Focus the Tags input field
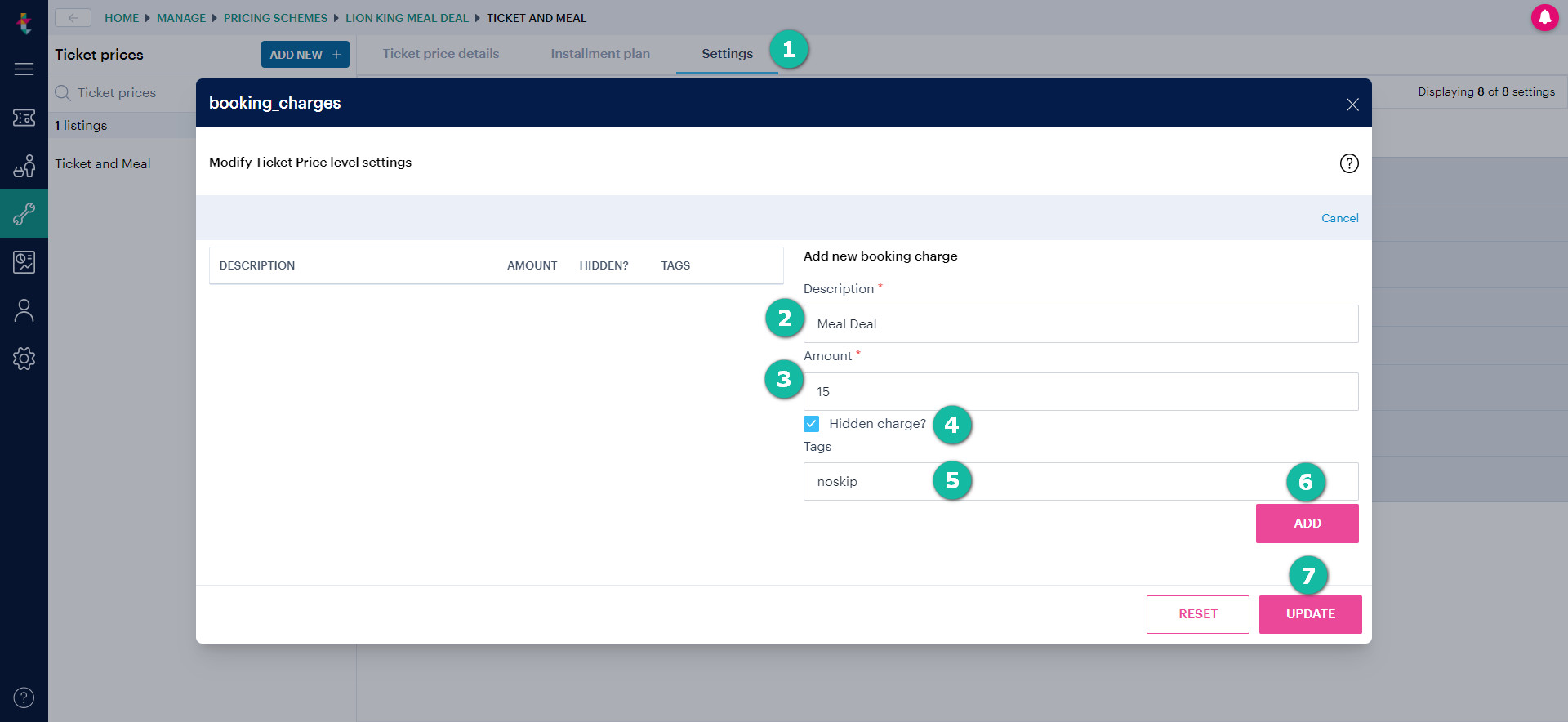The image size is (1568, 722). point(1080,482)
